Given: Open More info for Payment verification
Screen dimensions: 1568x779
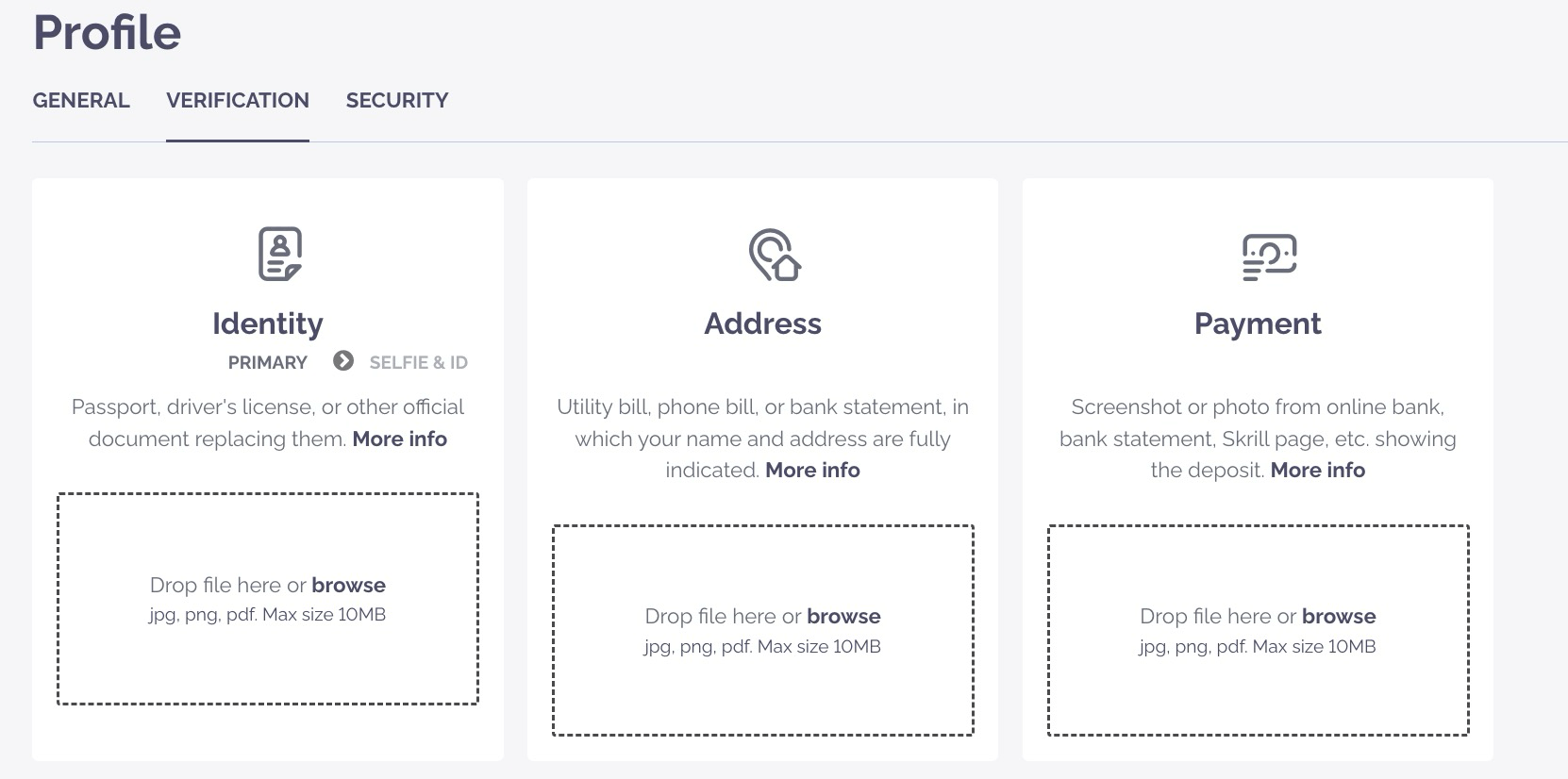Looking at the screenshot, I should (x=1317, y=470).
